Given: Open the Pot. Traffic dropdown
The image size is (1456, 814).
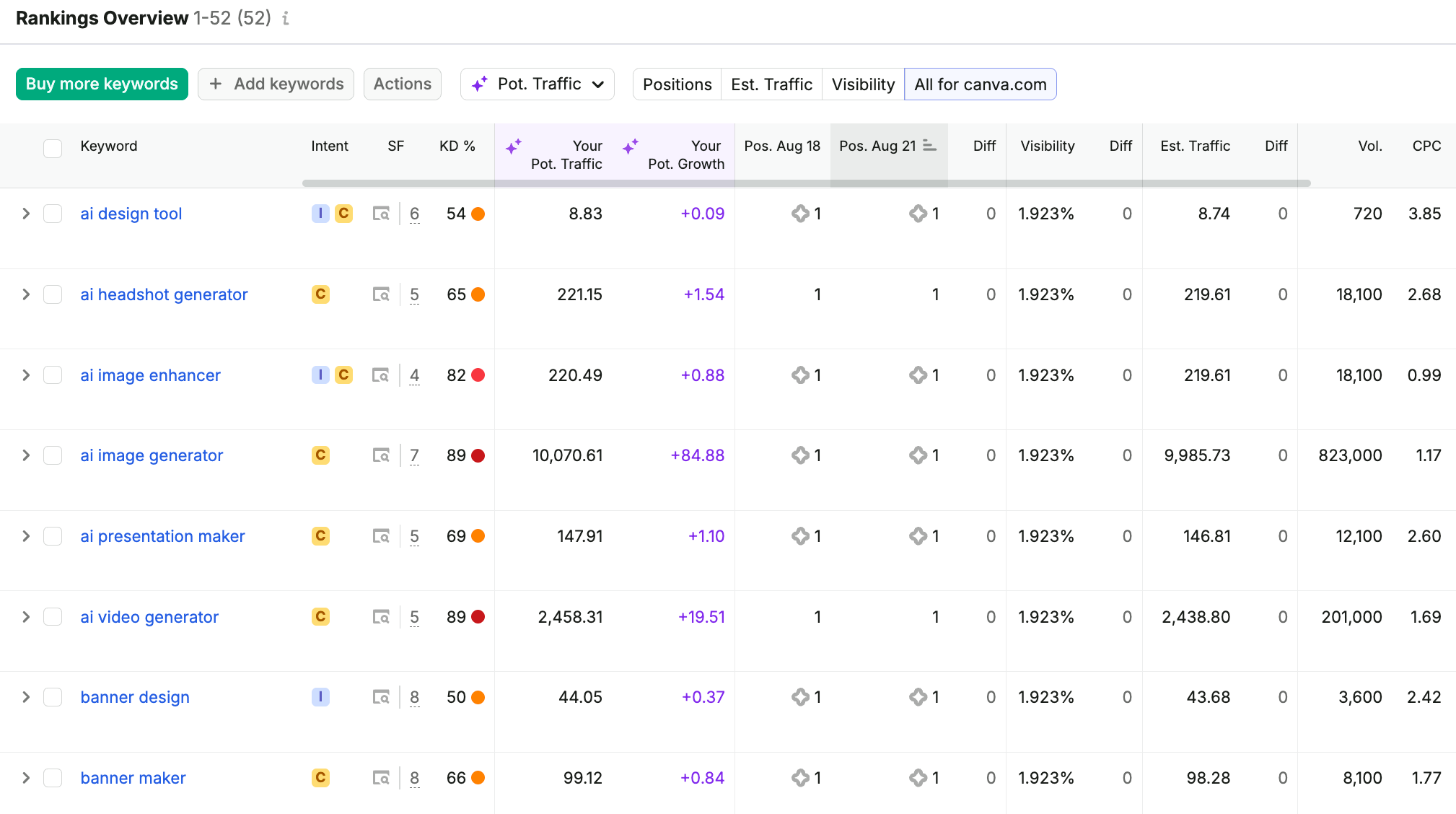Looking at the screenshot, I should 538,84.
